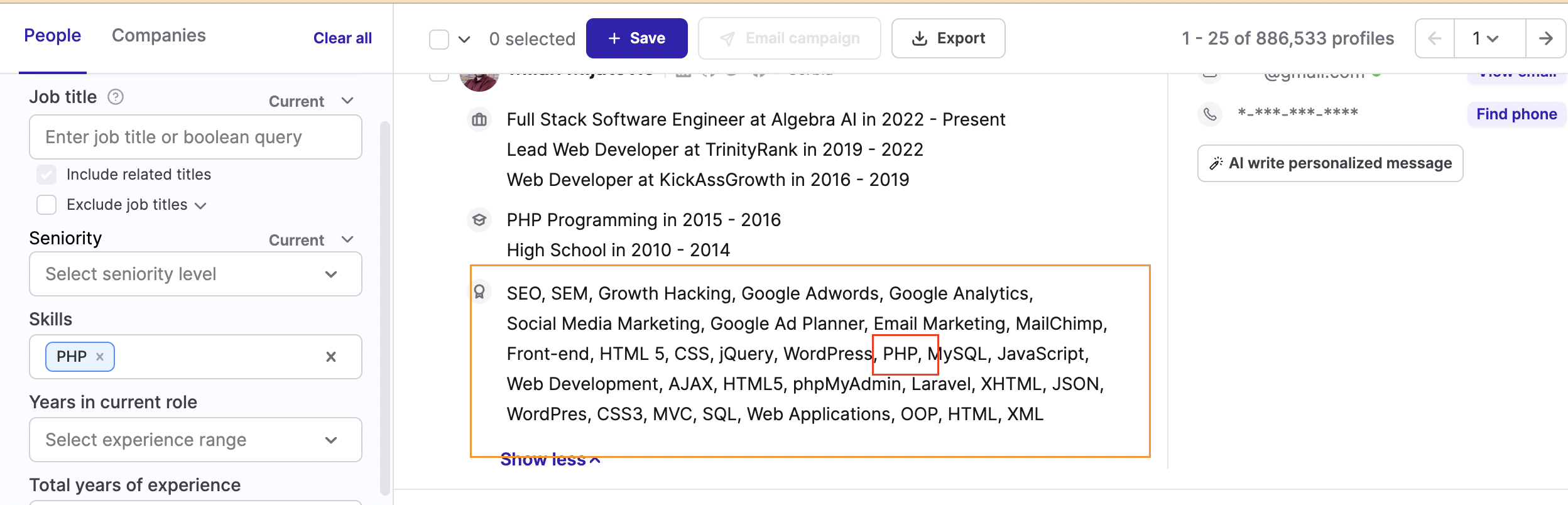Image resolution: width=1568 pixels, height=505 pixels.
Task: Click the phone icon beside masked number
Action: [x=1210, y=114]
